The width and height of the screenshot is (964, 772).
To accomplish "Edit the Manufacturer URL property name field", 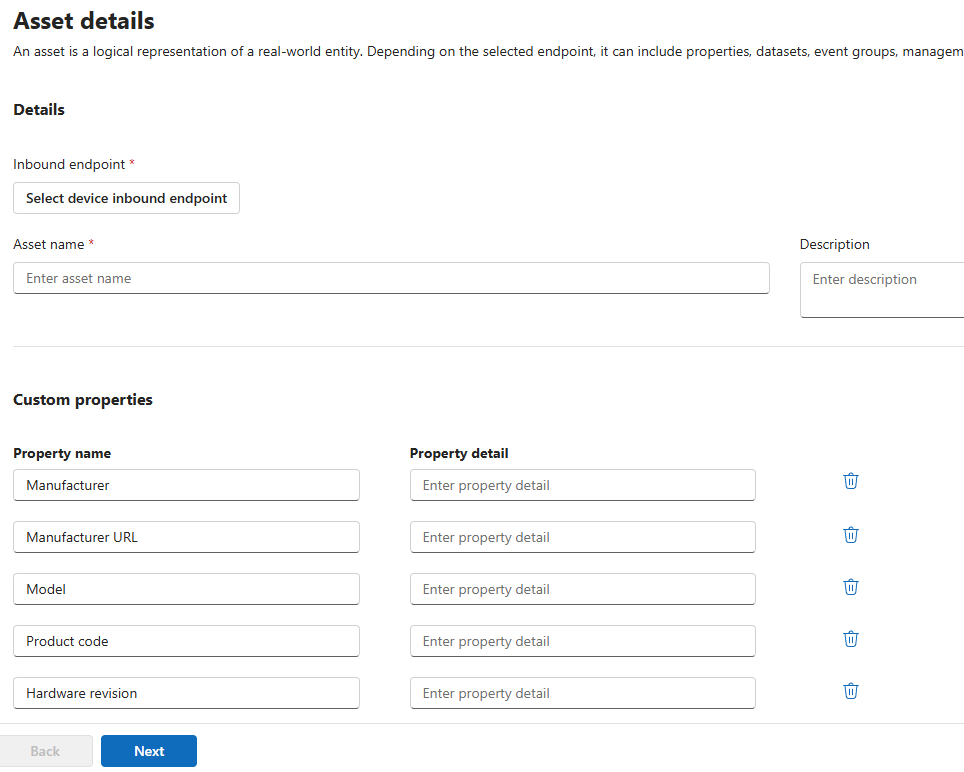I will pyautogui.click(x=186, y=537).
